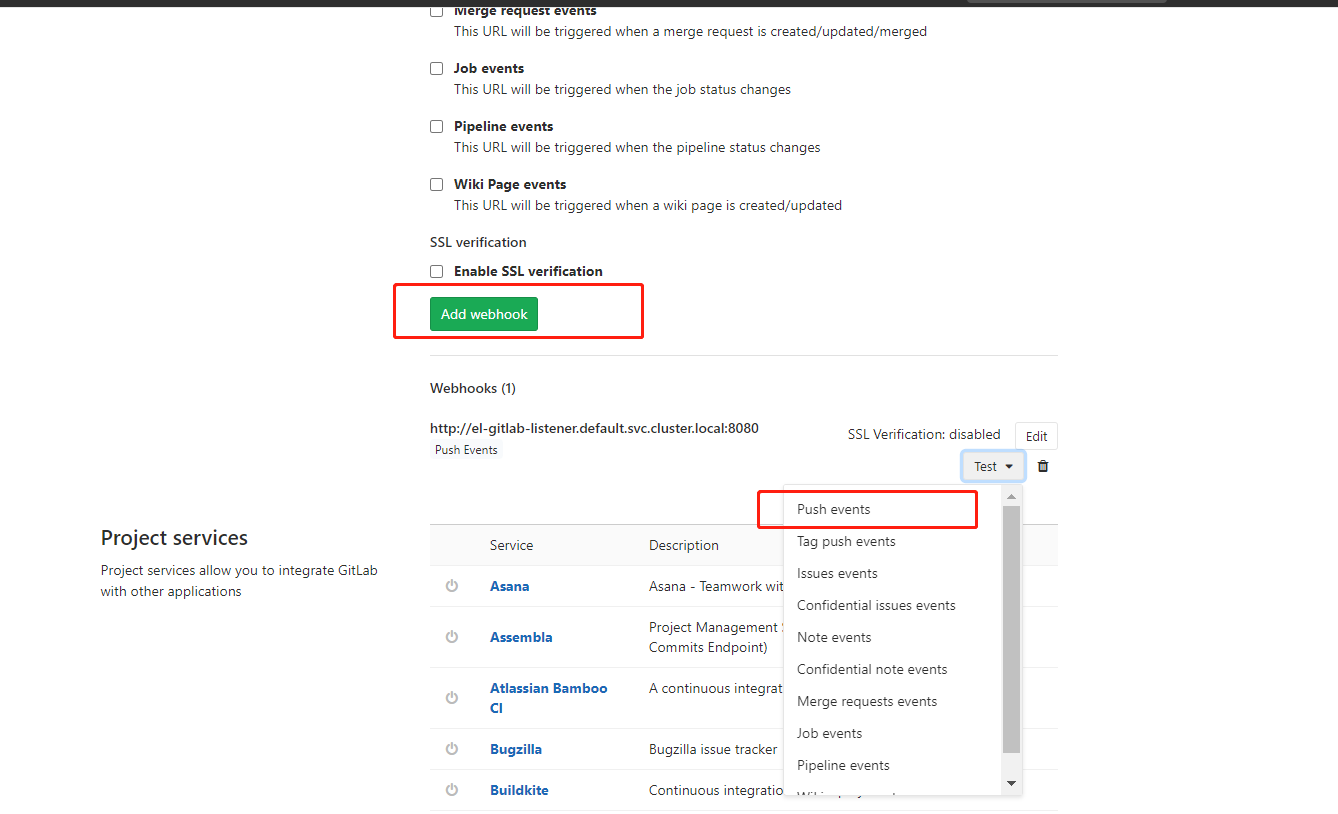1338x814 pixels.
Task: Click dropdown list scroll down arrow
Action: click(1011, 783)
